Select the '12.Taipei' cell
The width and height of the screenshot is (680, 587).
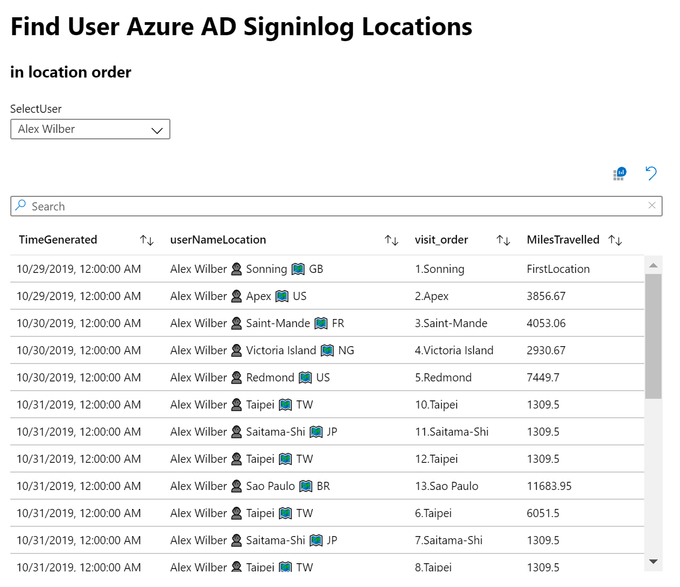pos(436,459)
